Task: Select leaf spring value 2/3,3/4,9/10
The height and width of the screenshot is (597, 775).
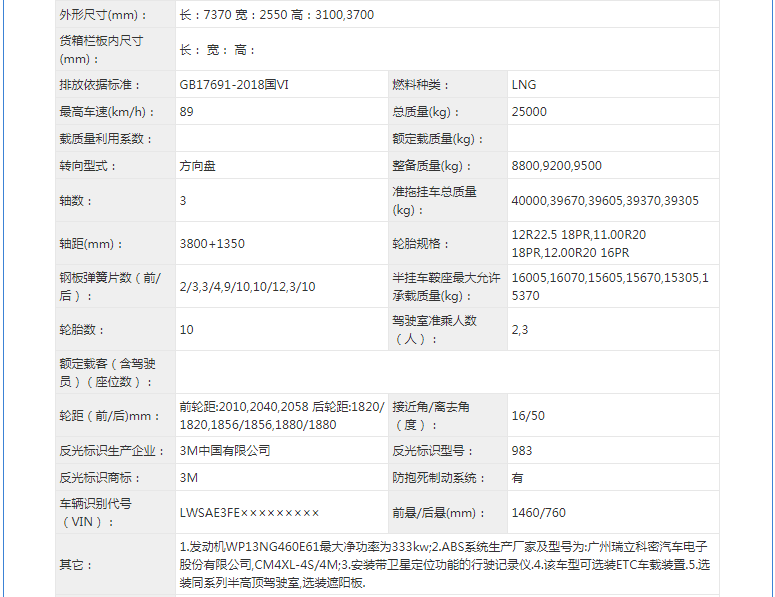Action: (215, 287)
